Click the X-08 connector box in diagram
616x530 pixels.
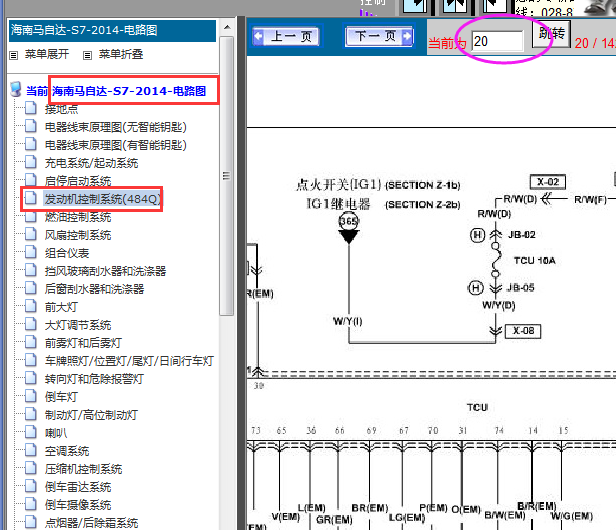coord(523,331)
